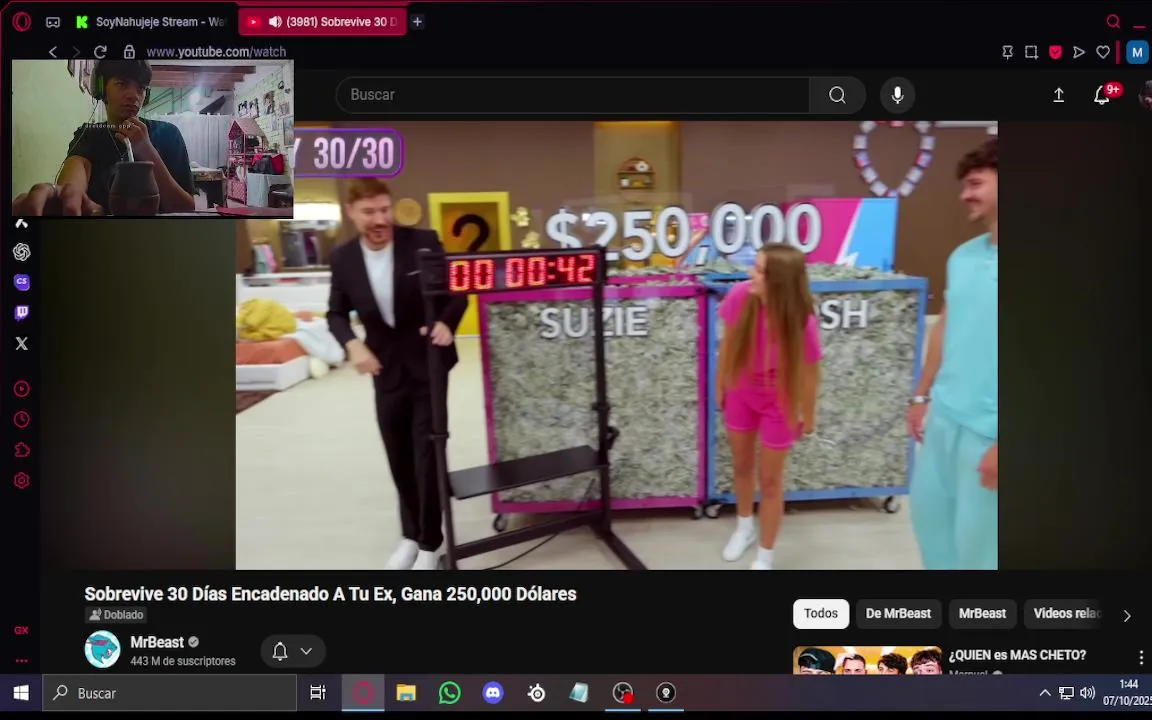Expand the subscription bell notification dropdown
1152x720 pixels.
coord(292,651)
